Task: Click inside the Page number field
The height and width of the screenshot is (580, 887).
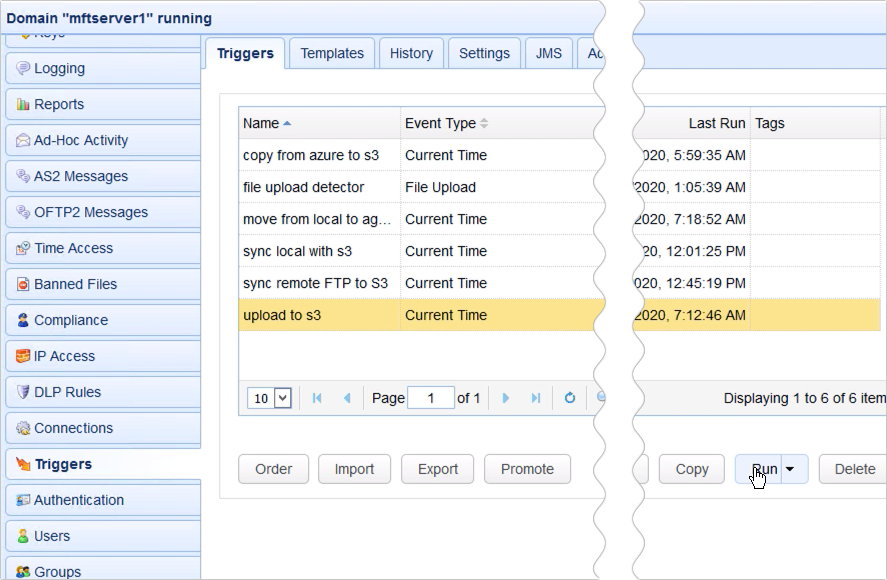Action: [x=431, y=397]
